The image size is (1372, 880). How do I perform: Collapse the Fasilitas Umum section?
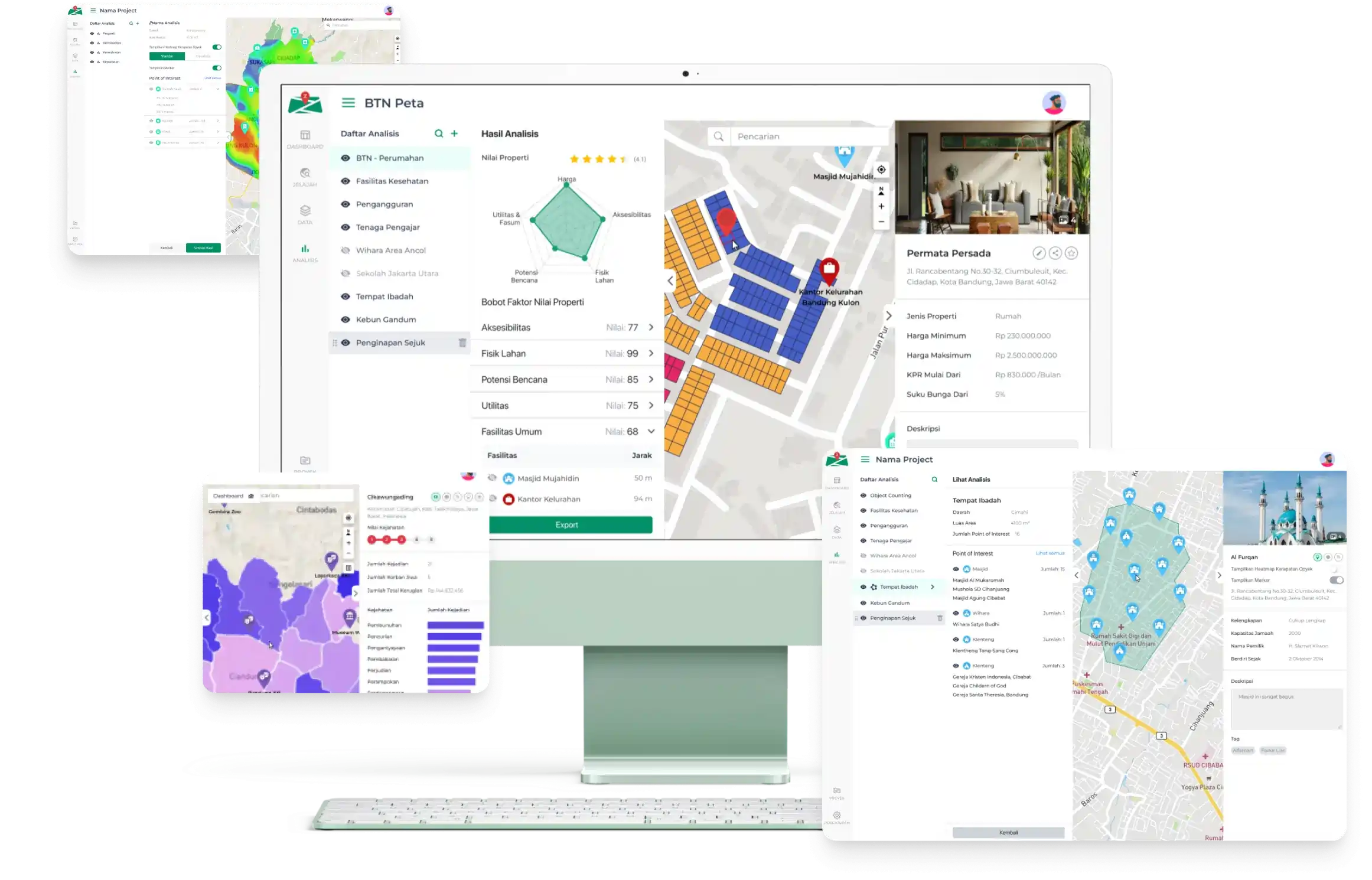pos(651,431)
